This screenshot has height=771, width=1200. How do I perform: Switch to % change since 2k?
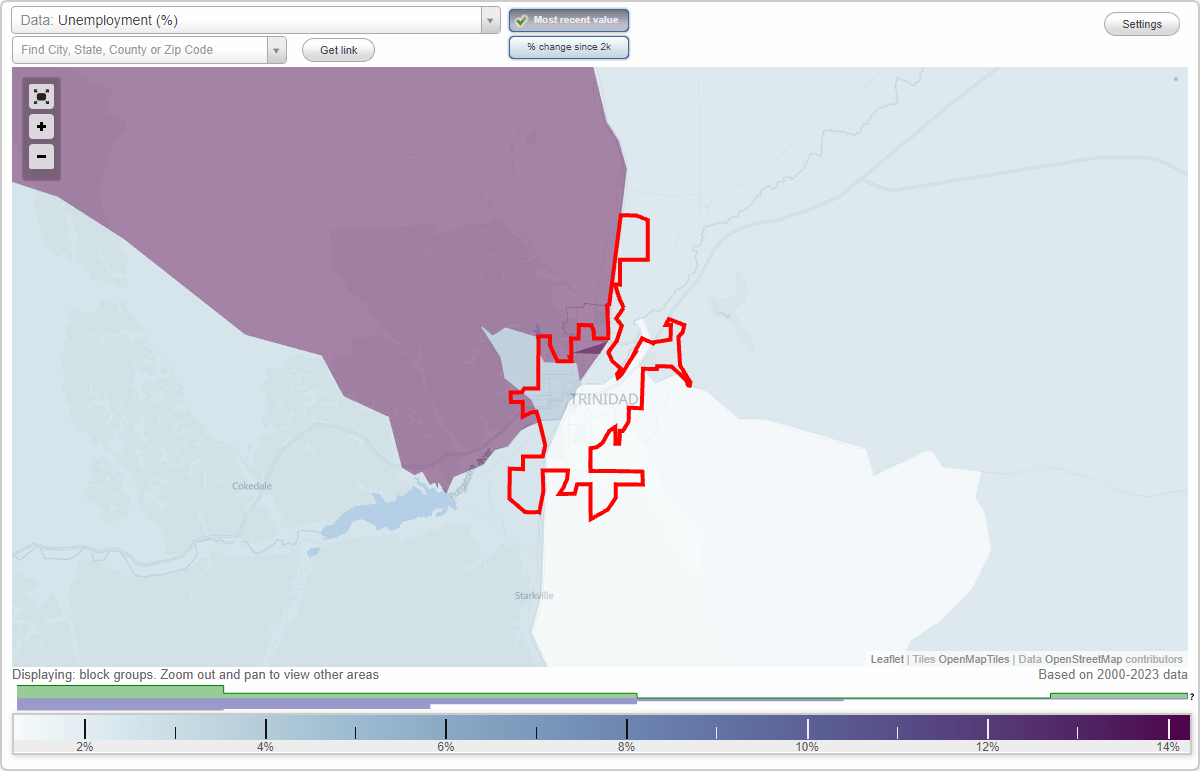click(x=569, y=47)
